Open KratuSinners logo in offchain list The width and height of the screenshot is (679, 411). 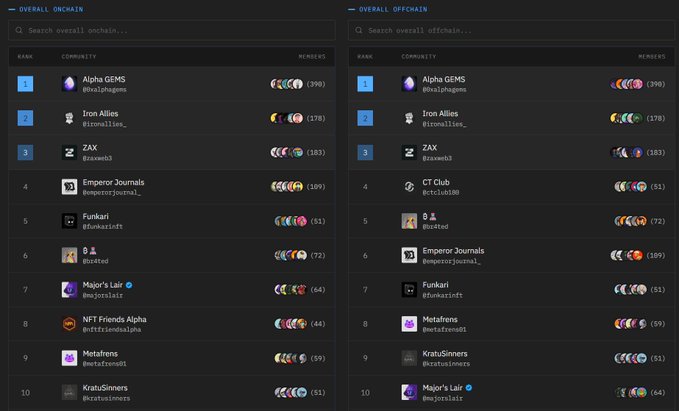click(409, 358)
